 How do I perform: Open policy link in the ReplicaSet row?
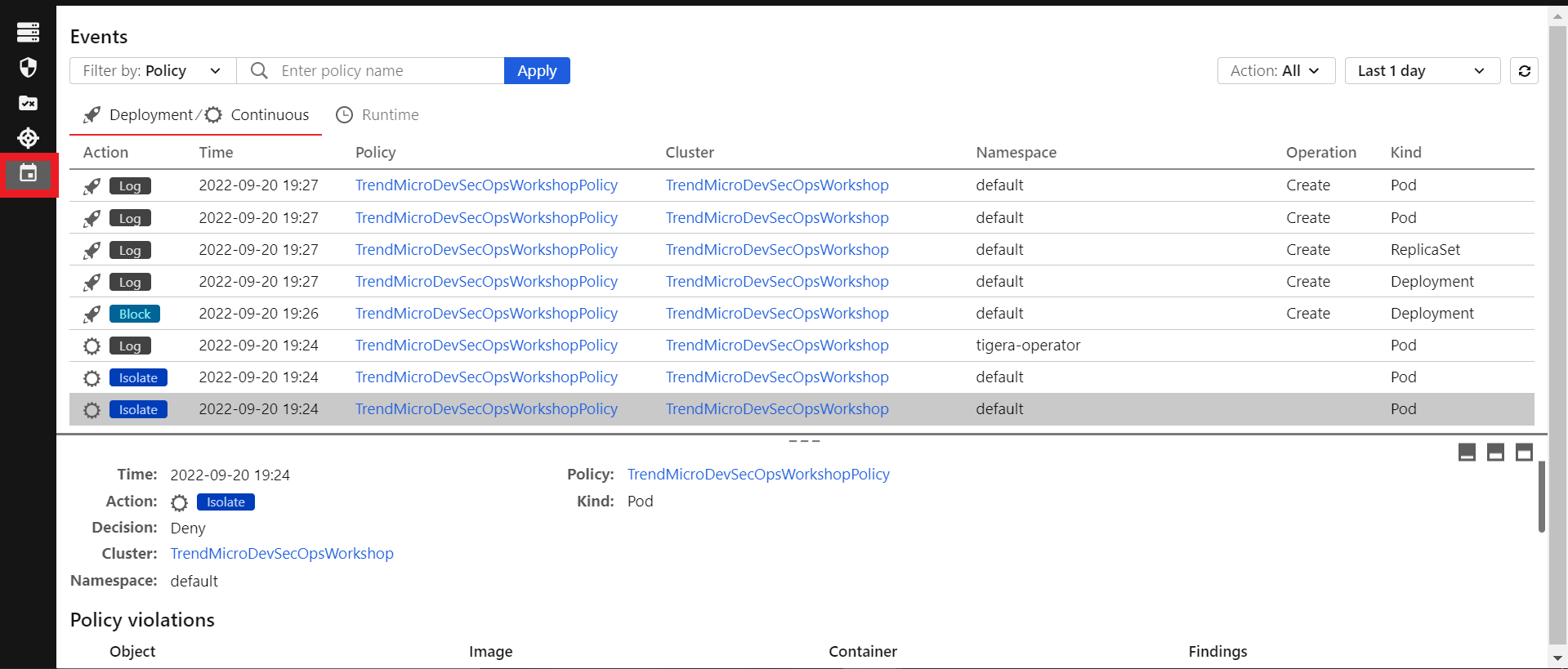coord(486,250)
